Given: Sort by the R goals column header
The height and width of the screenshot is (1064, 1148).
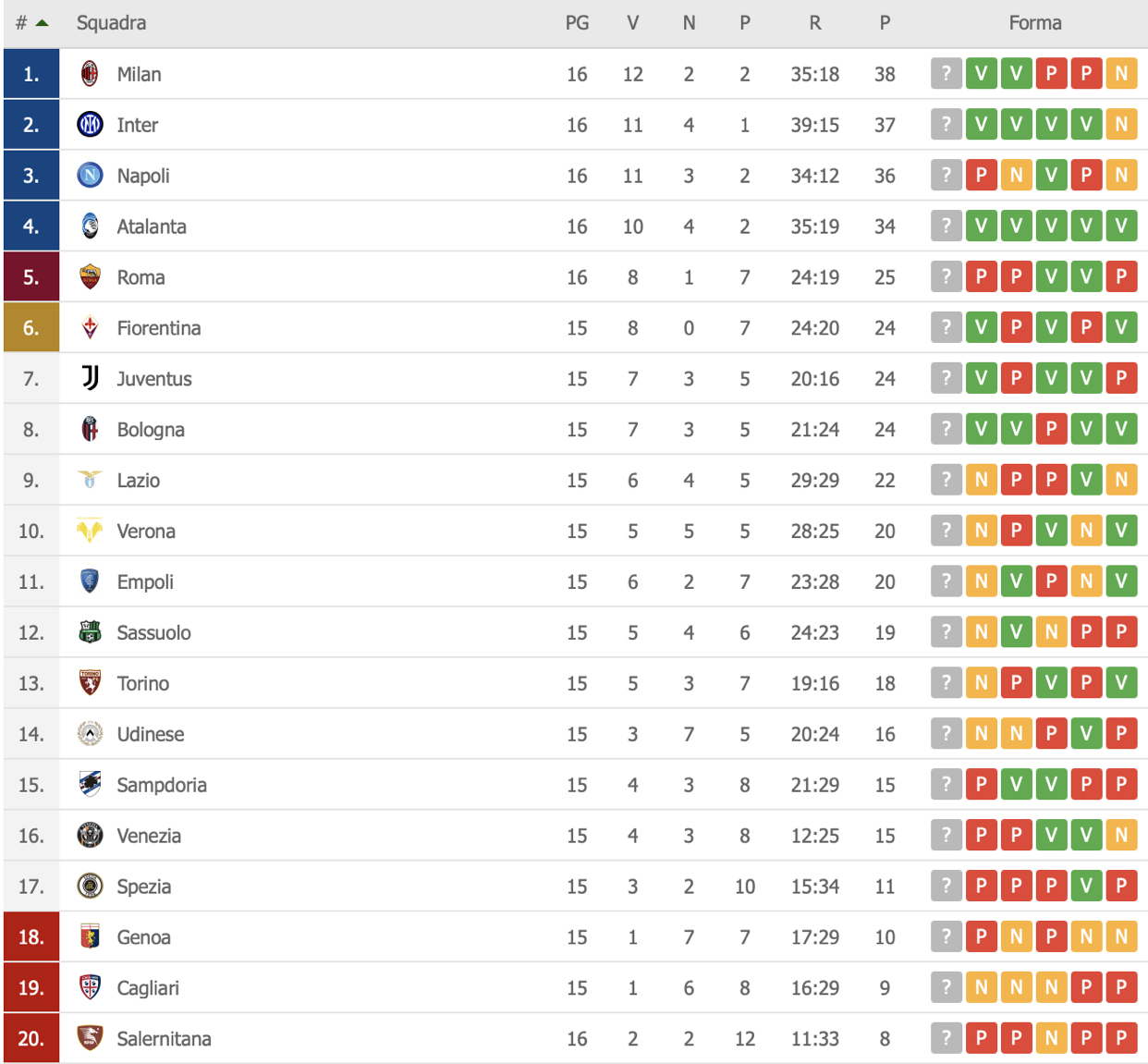Looking at the screenshot, I should [814, 23].
